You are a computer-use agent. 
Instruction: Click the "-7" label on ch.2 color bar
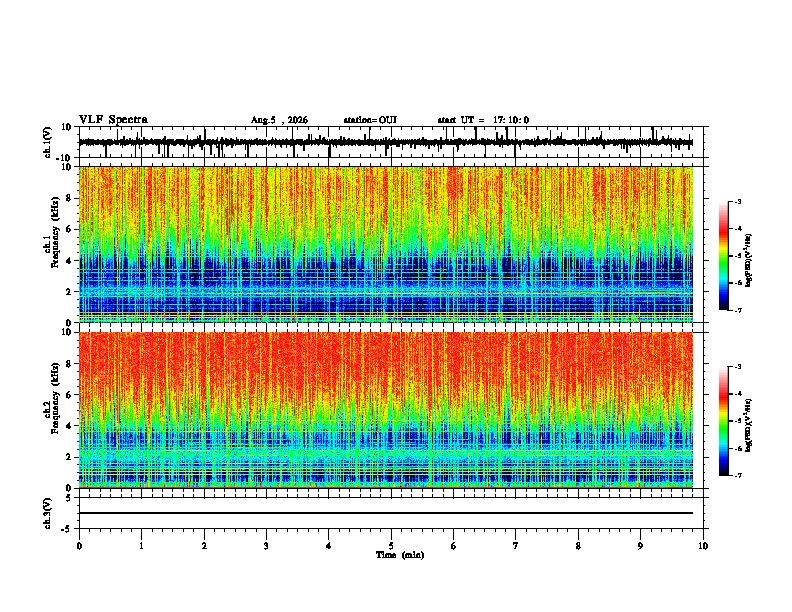click(738, 476)
